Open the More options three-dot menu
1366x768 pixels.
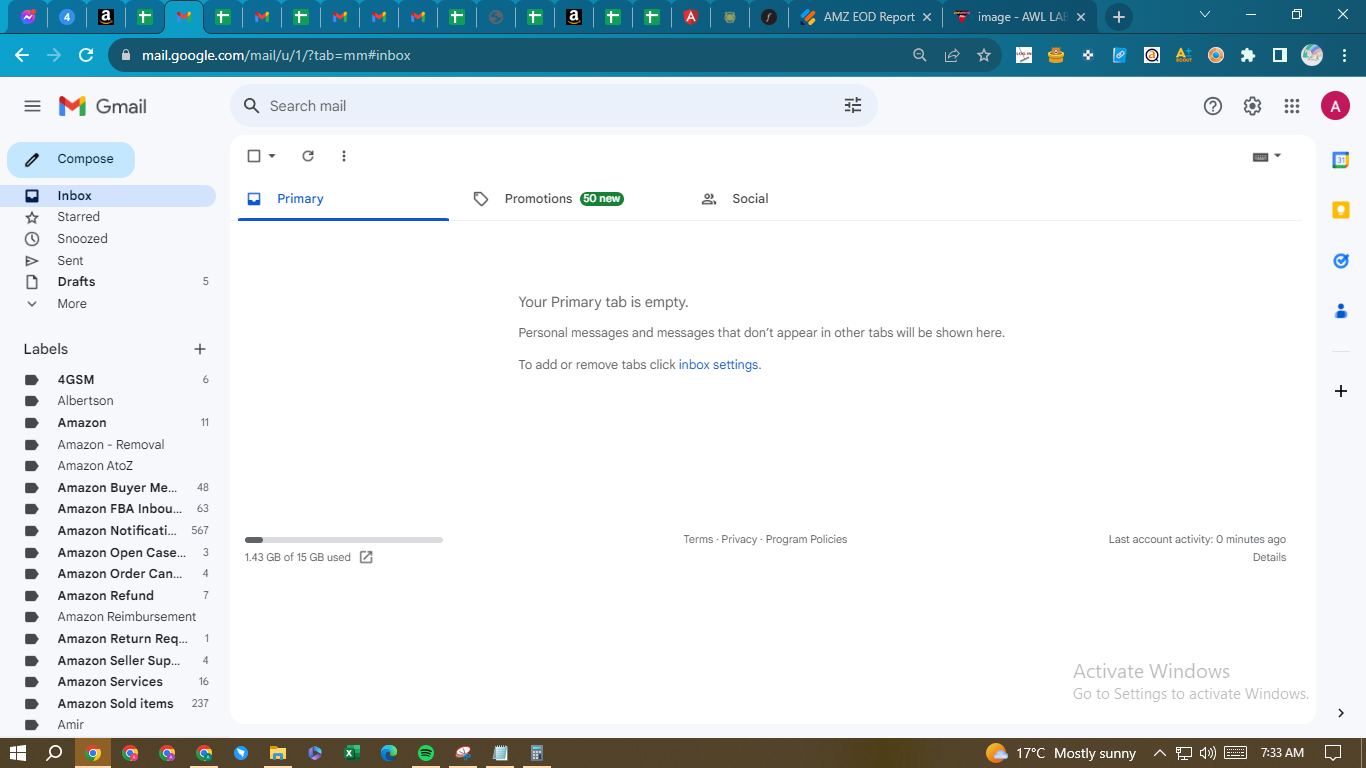tap(344, 156)
